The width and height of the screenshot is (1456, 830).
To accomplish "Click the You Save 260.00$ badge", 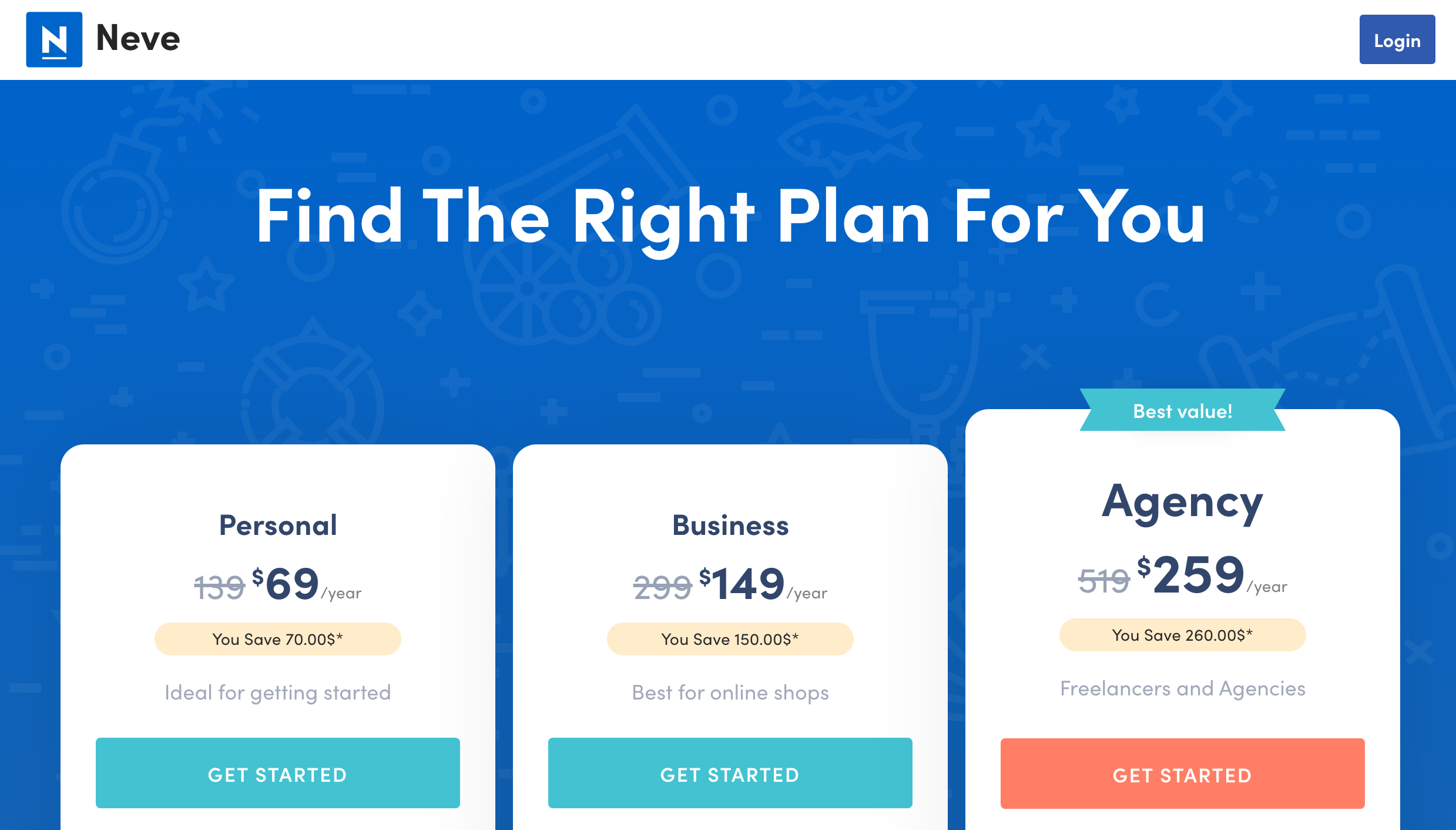I will coord(1182,635).
